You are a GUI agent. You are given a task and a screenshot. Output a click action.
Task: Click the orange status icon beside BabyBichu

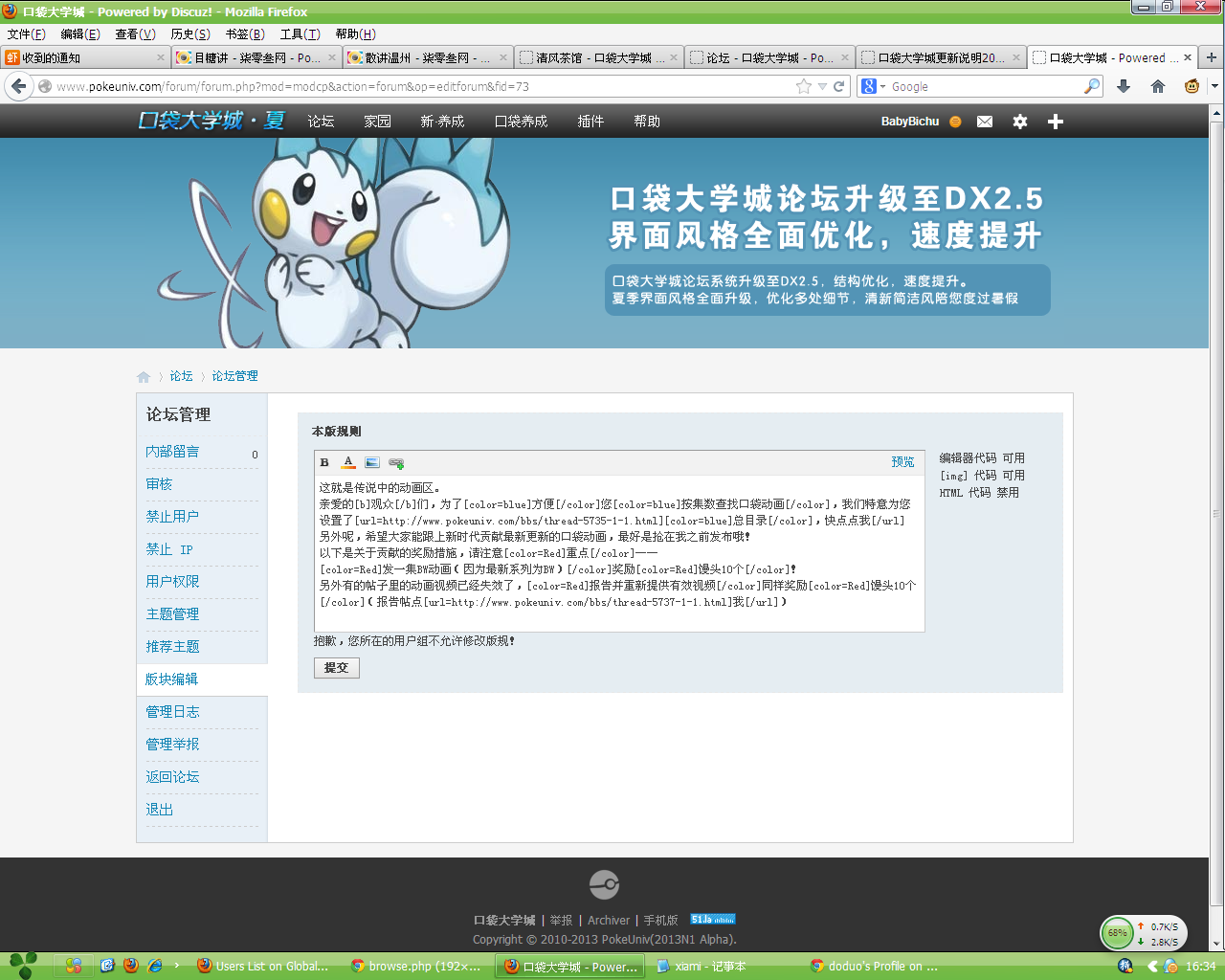(955, 122)
